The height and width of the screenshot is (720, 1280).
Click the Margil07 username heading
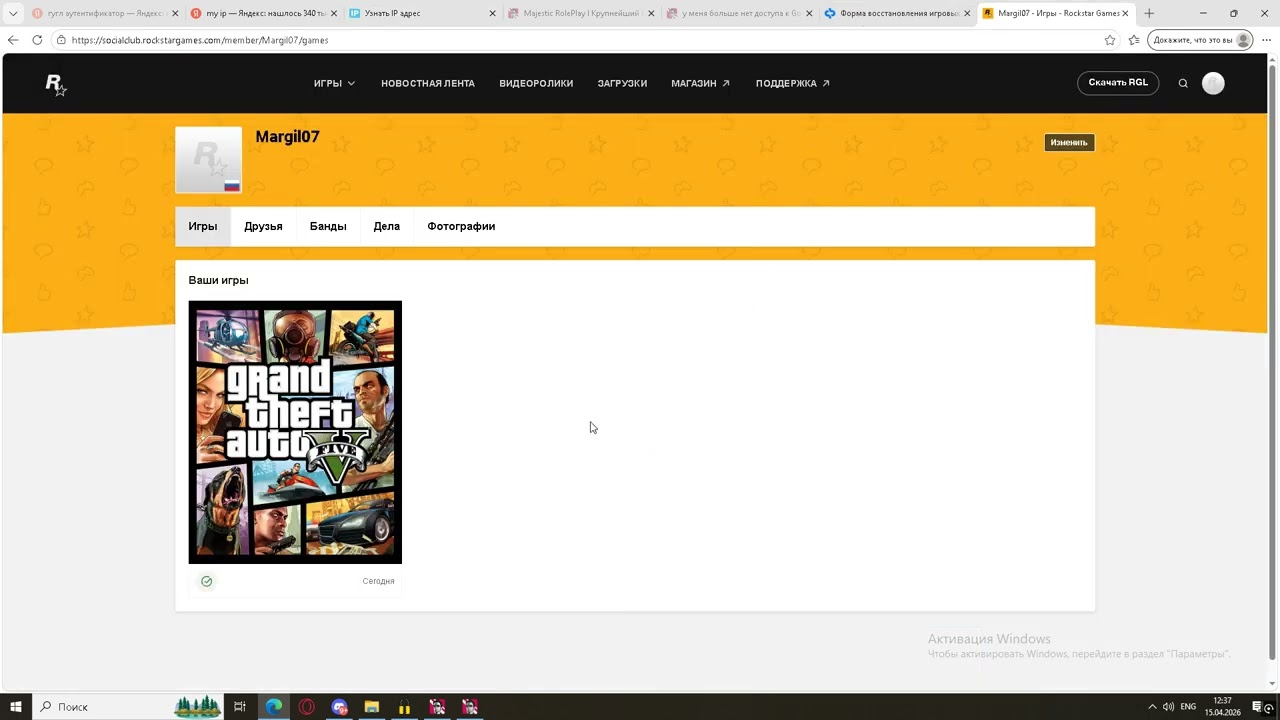(287, 137)
